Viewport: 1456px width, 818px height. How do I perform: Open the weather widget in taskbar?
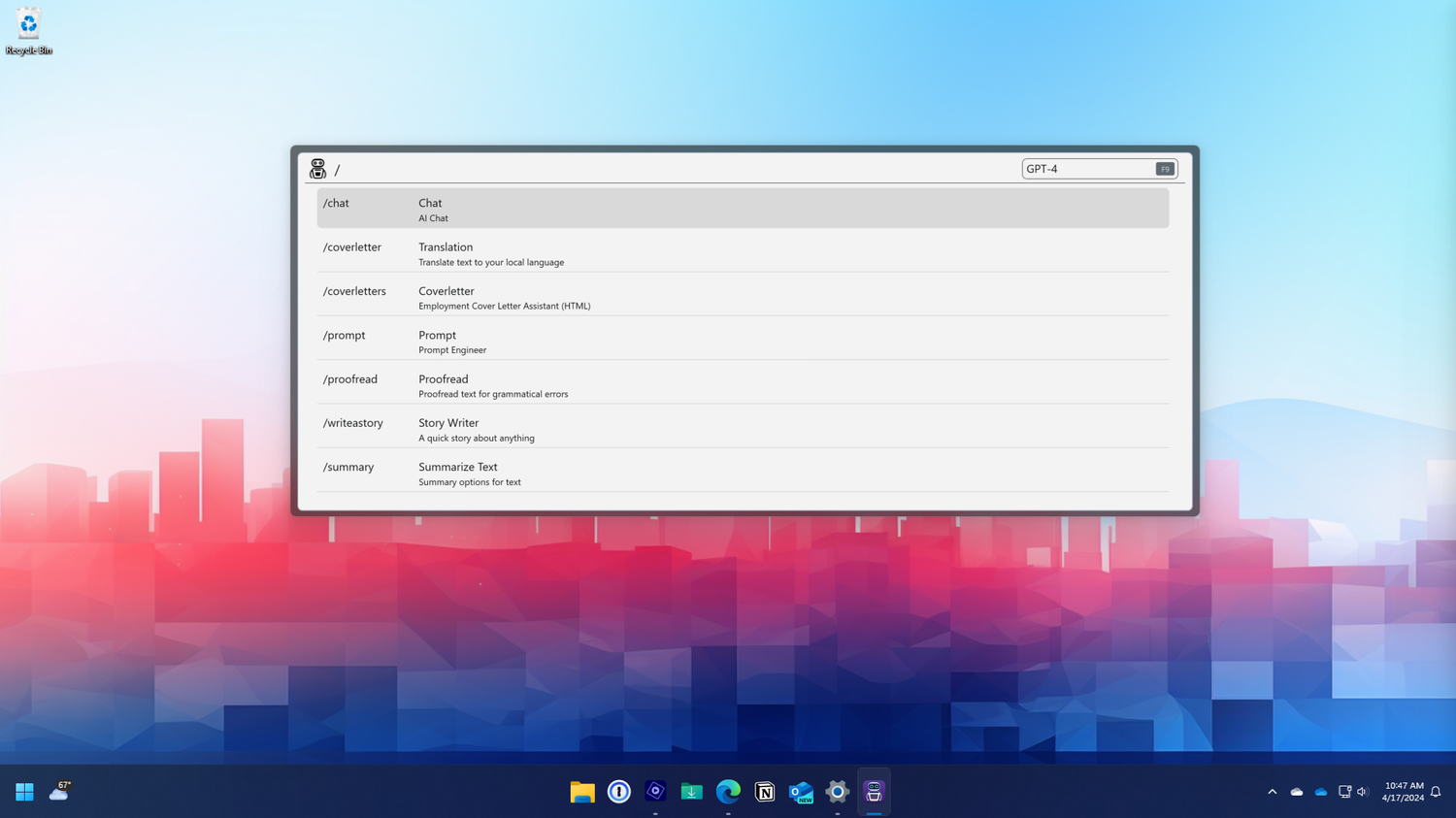coord(60,792)
